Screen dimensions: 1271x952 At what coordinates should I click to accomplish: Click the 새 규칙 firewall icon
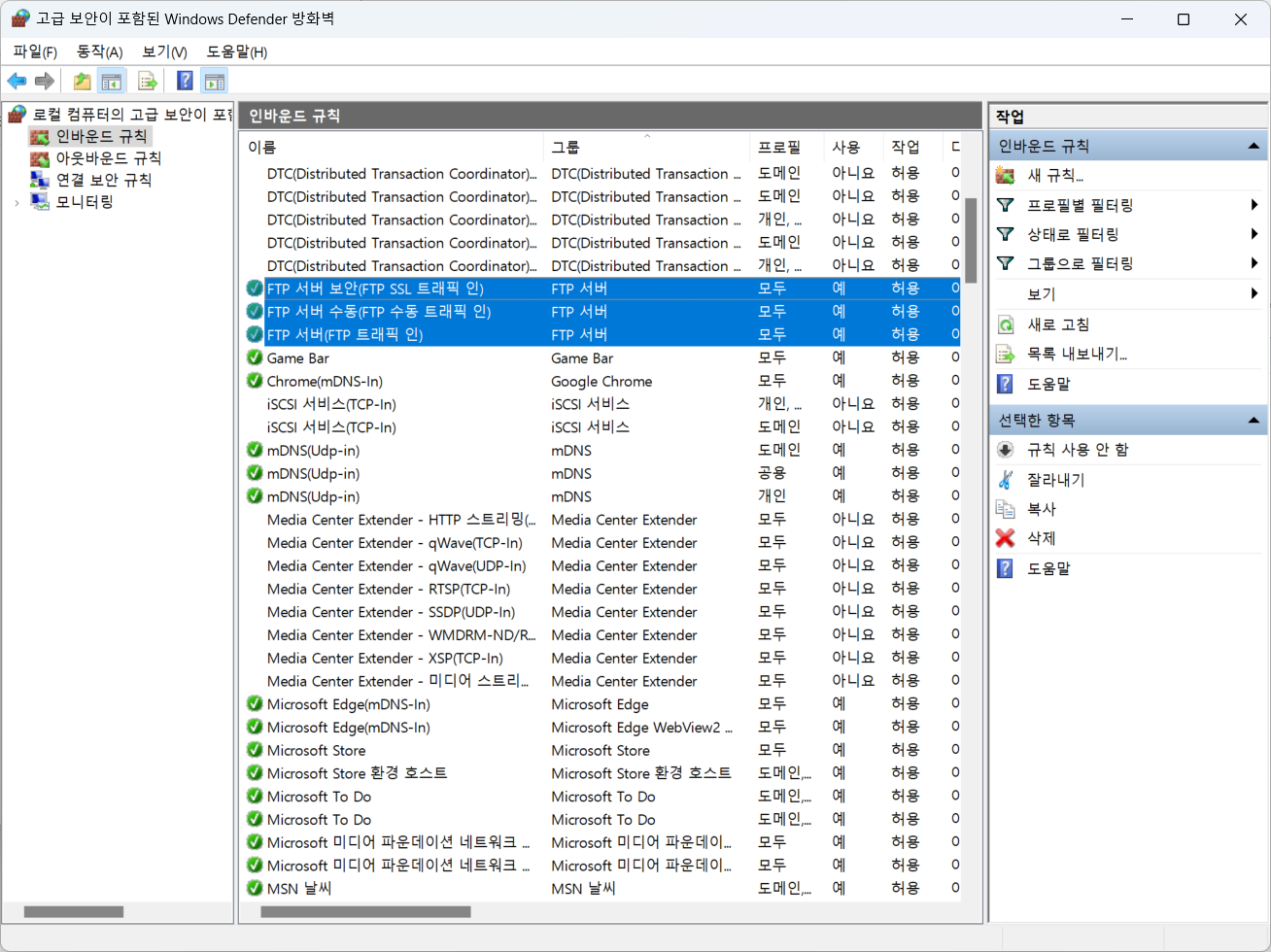point(1006,176)
